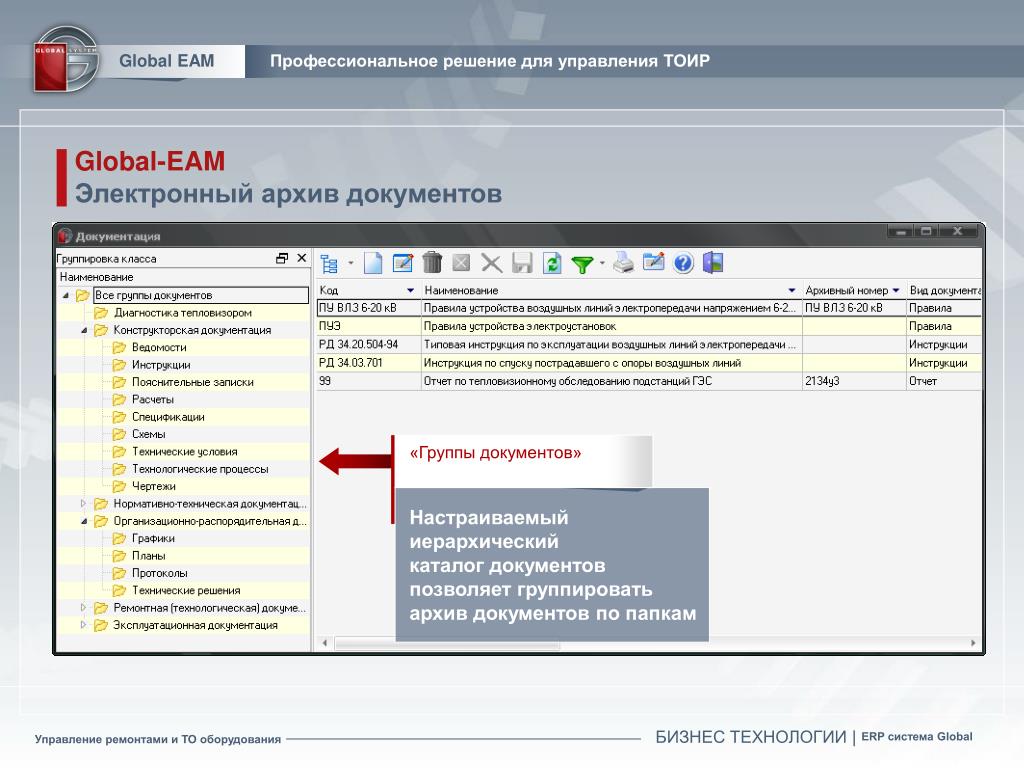
Task: Select Схемы folder
Action: 149,434
